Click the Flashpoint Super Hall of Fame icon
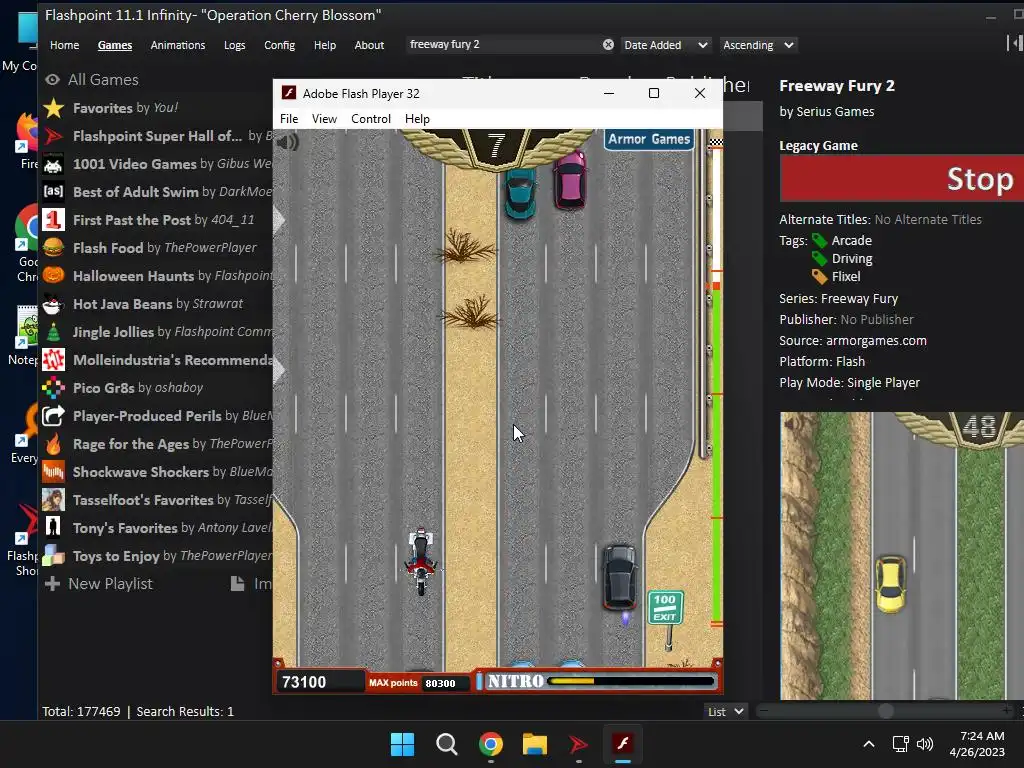This screenshot has height=768, width=1024. coord(54,136)
